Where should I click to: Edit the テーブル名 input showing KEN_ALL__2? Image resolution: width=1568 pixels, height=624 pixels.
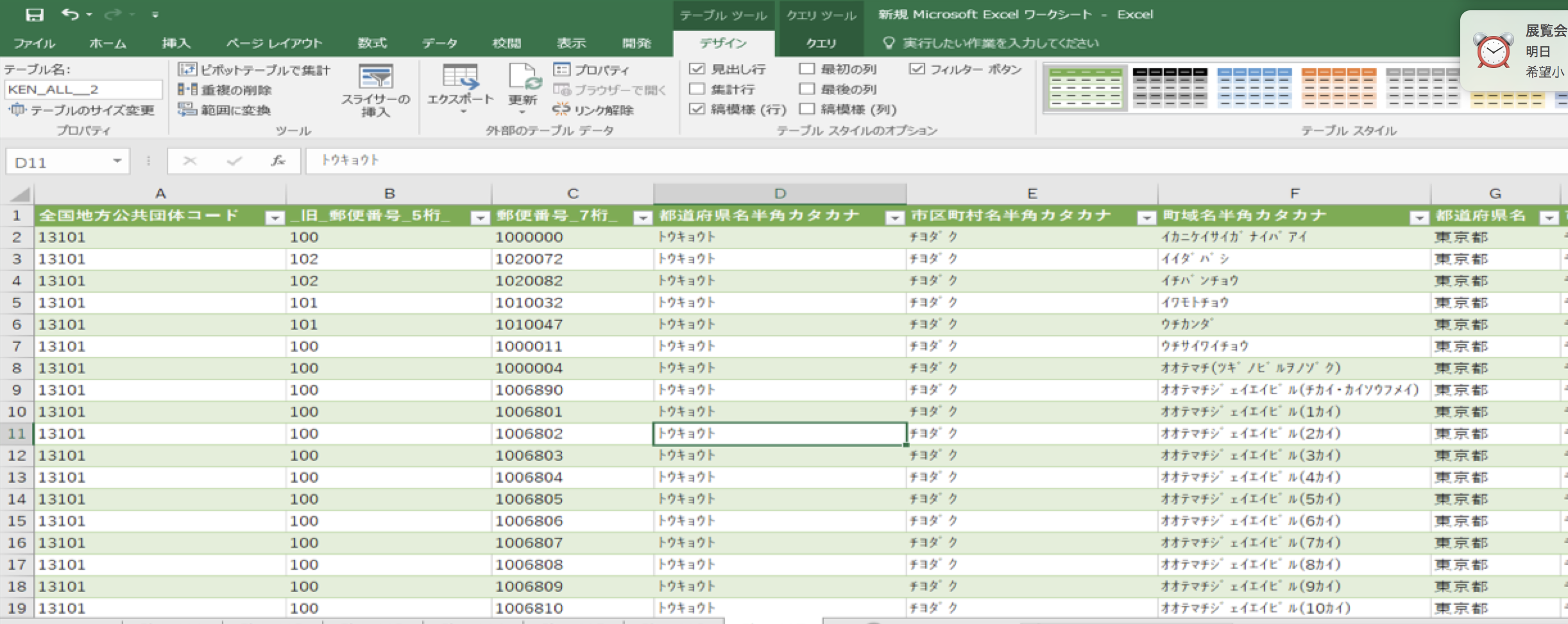81,89
